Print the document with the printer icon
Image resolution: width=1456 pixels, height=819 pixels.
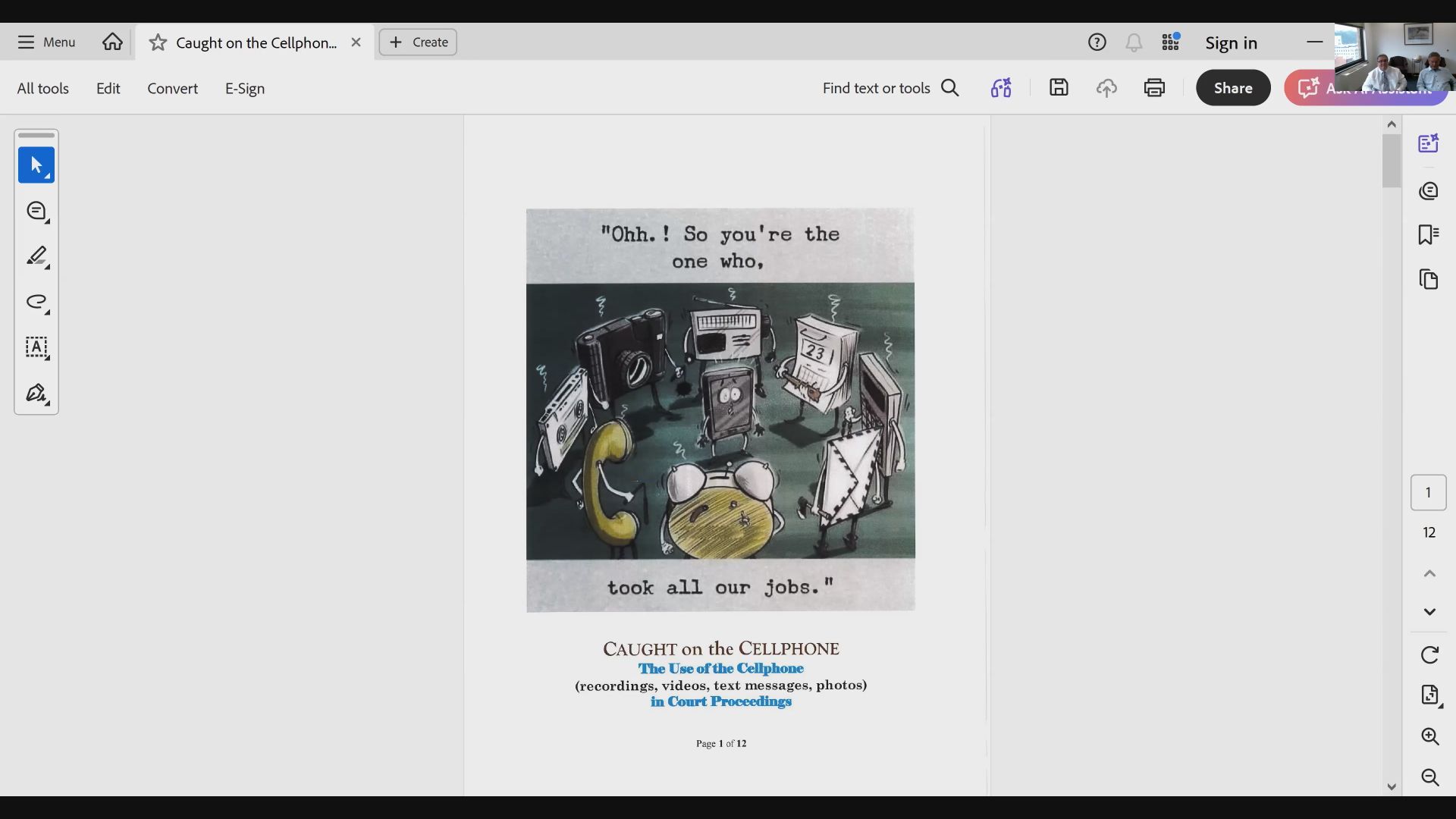[x=1154, y=88]
